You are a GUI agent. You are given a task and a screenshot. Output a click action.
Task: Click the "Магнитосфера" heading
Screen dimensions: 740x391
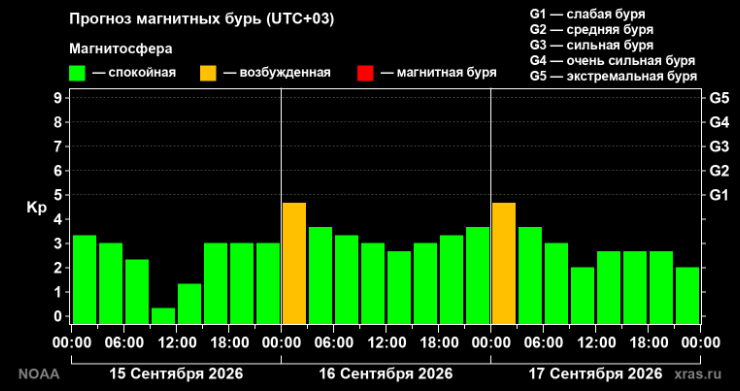121,49
